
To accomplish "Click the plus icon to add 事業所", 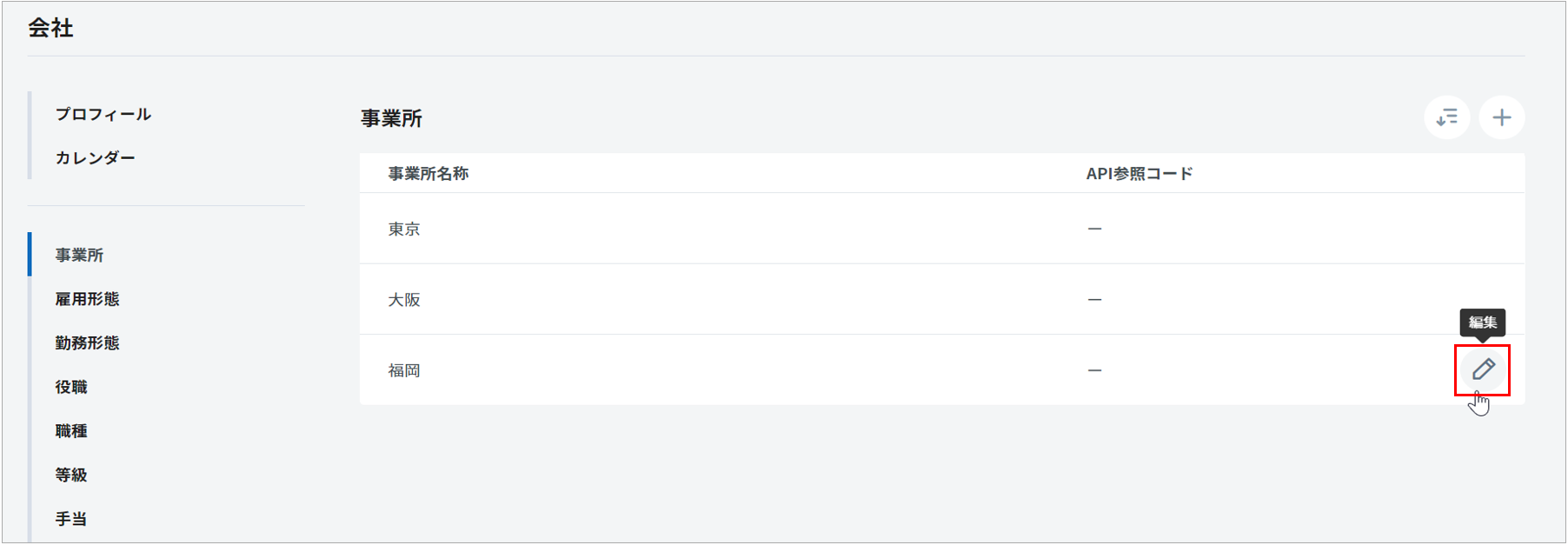I will [x=1502, y=117].
